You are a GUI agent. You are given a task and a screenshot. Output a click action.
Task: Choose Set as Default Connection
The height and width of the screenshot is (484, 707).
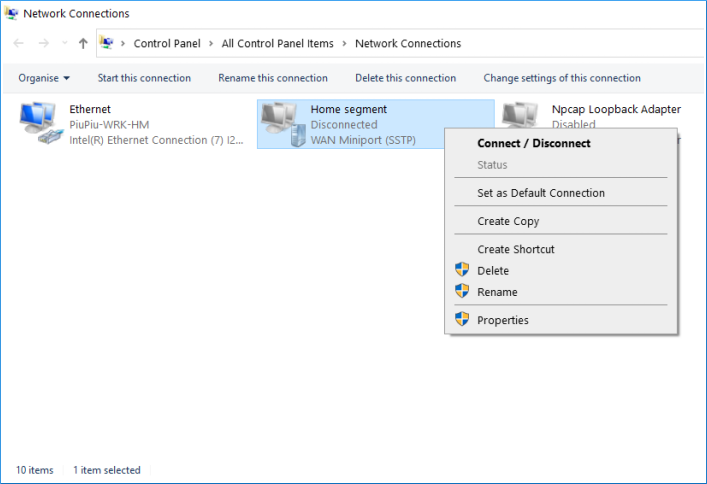(x=540, y=193)
